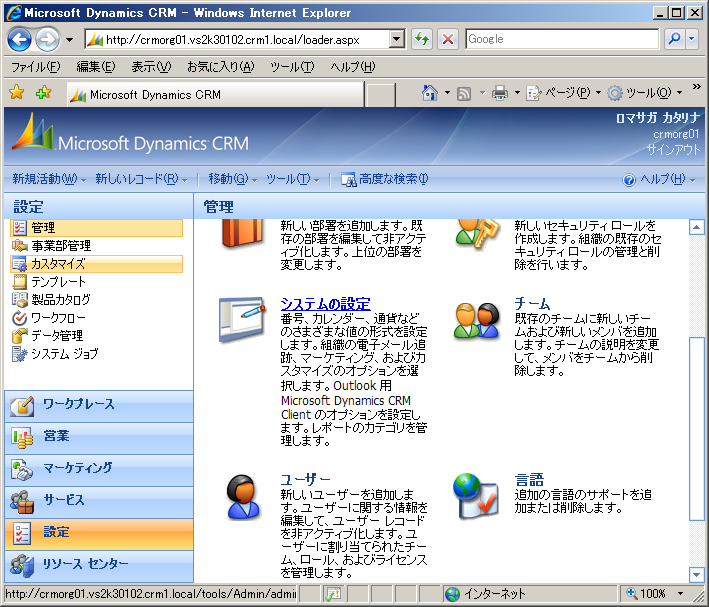The image size is (709, 607).
Task: Click the IE back navigation arrow
Action: pos(19,40)
